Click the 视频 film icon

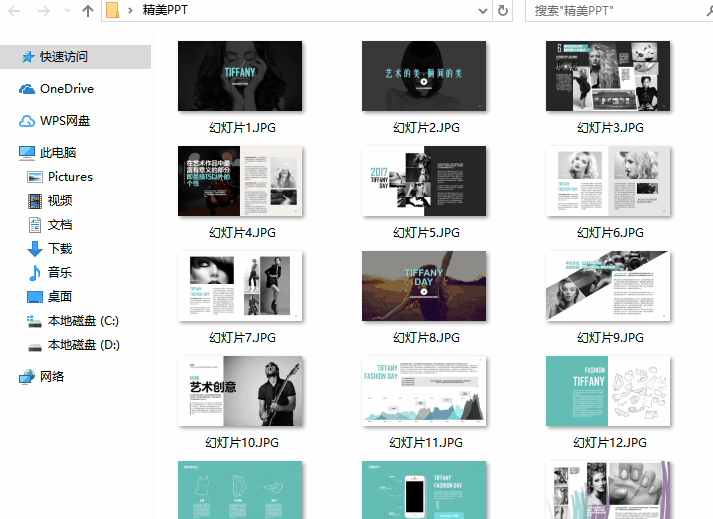tap(35, 201)
